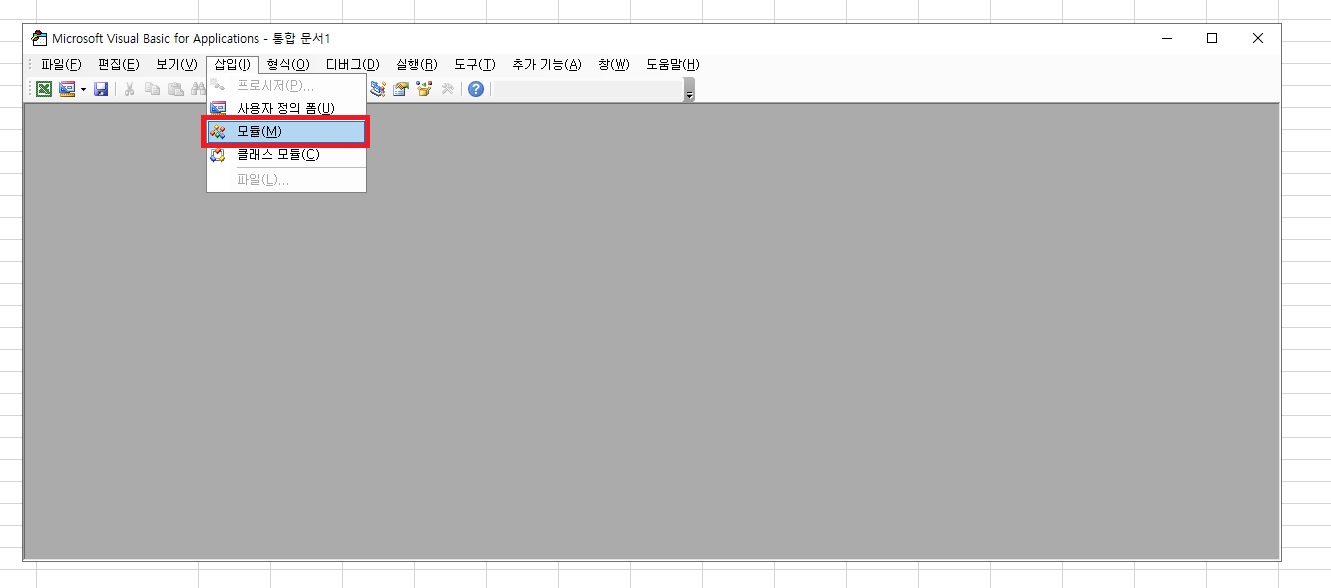This screenshot has width=1331, height=588.
Task: Click the View Microsoft Excel icon
Action: [x=44, y=89]
